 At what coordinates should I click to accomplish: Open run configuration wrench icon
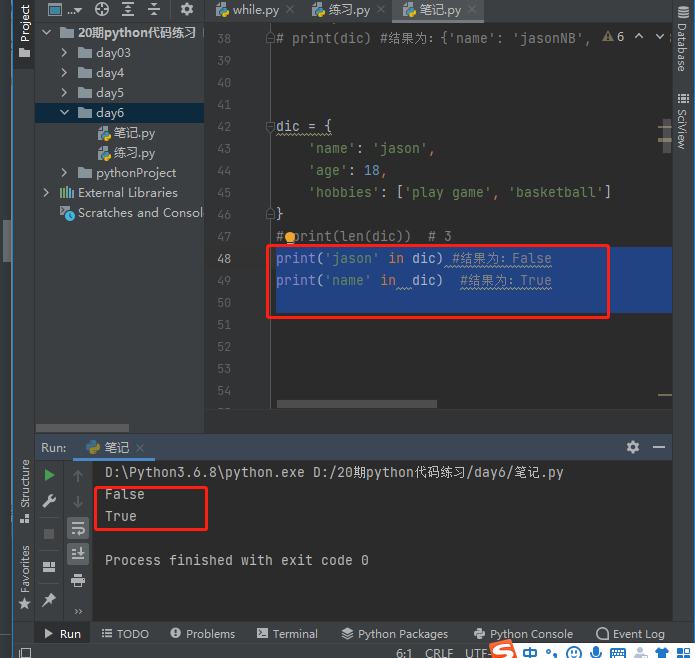49,501
